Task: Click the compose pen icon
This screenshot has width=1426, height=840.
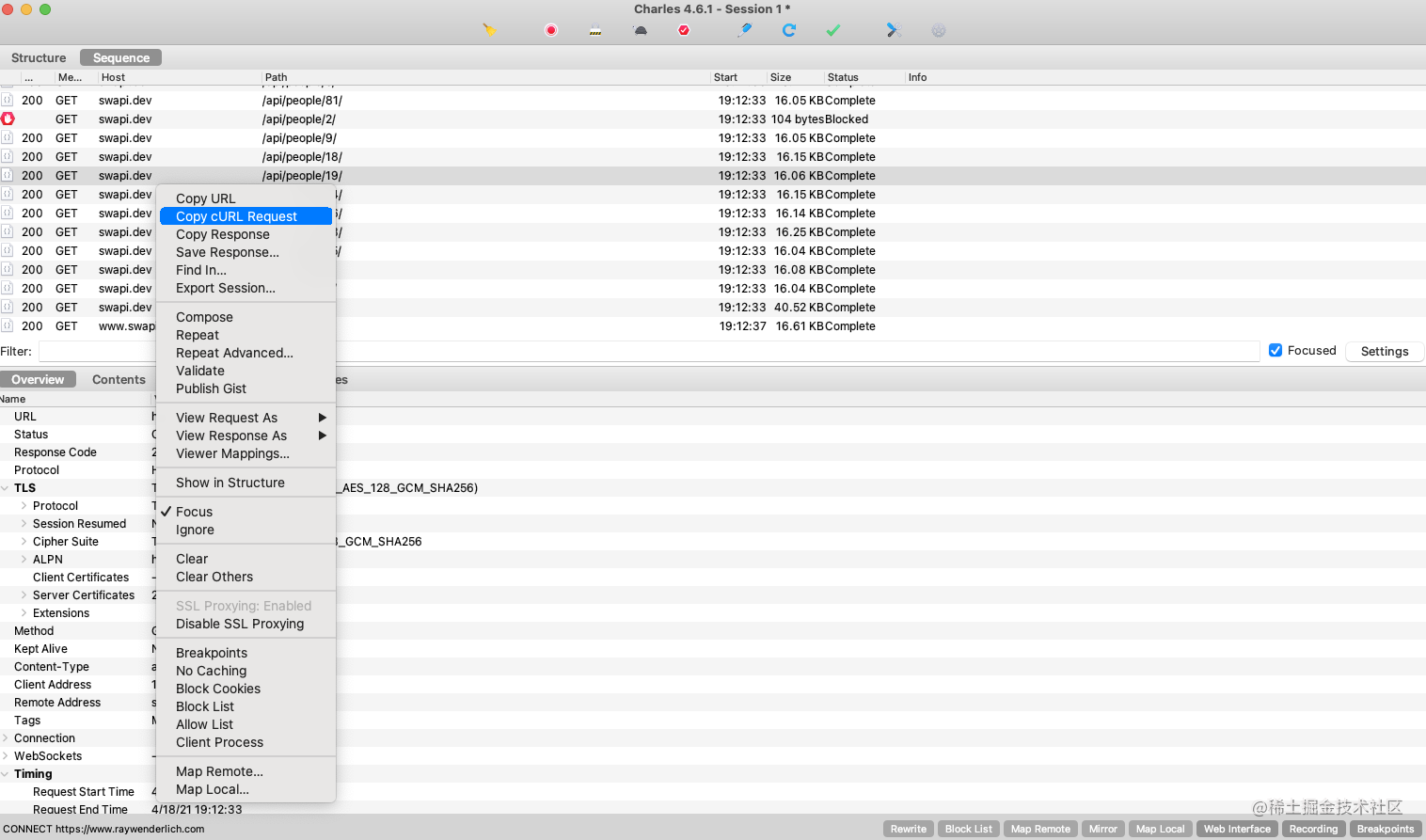Action: tap(745, 30)
